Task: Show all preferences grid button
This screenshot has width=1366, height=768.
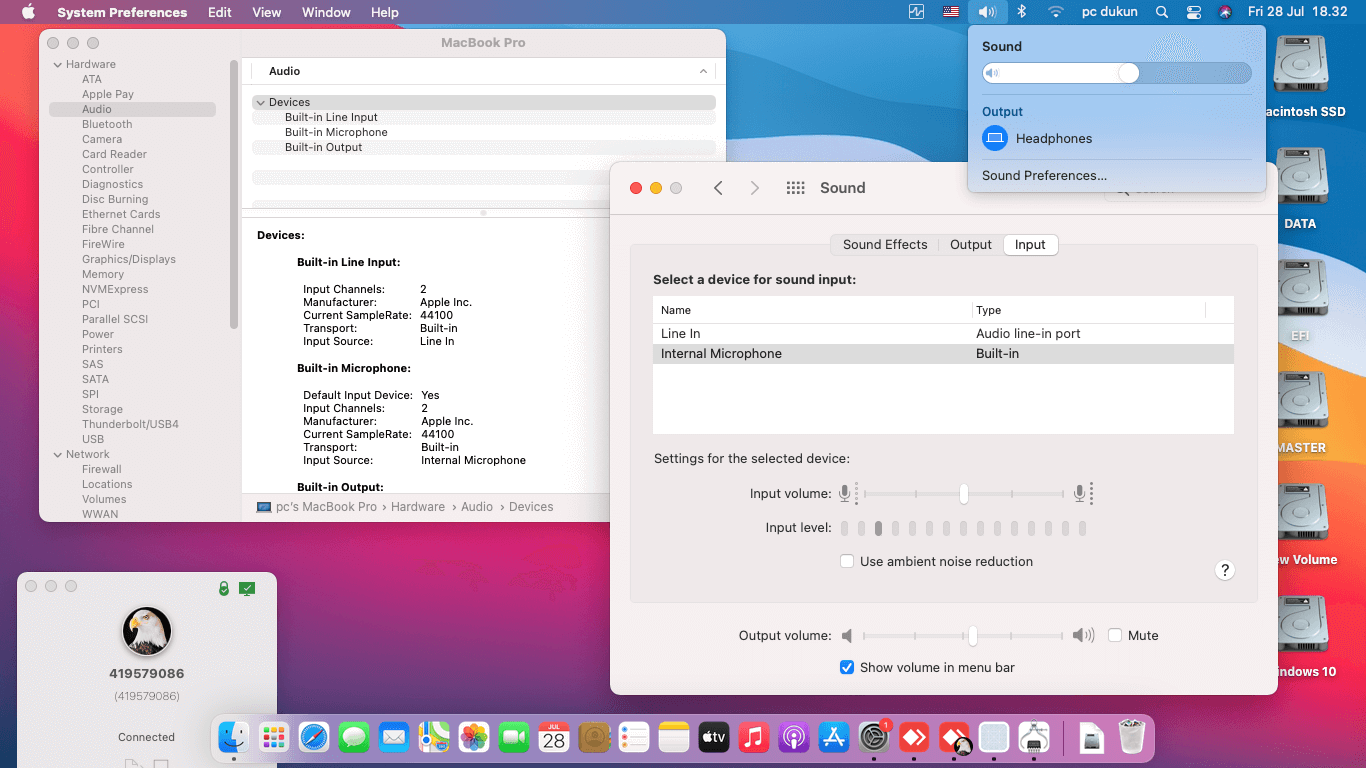Action: click(x=796, y=188)
